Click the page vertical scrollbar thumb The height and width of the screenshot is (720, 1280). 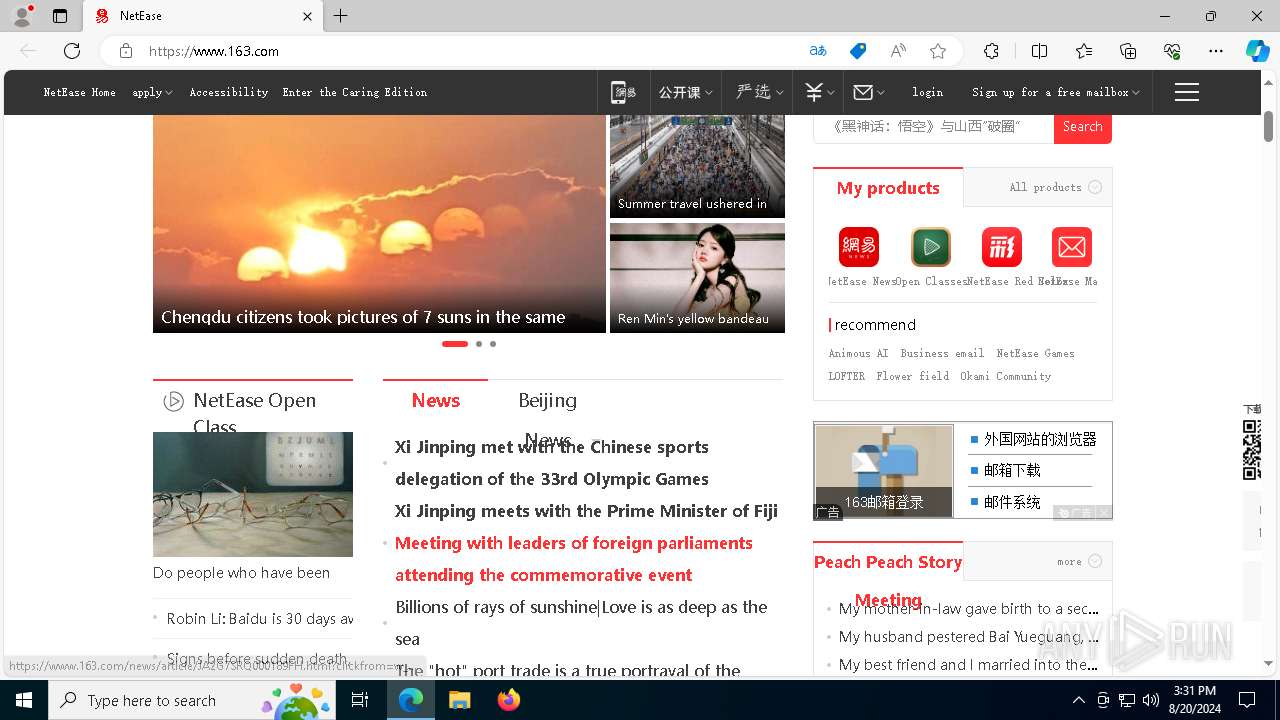point(1268,126)
